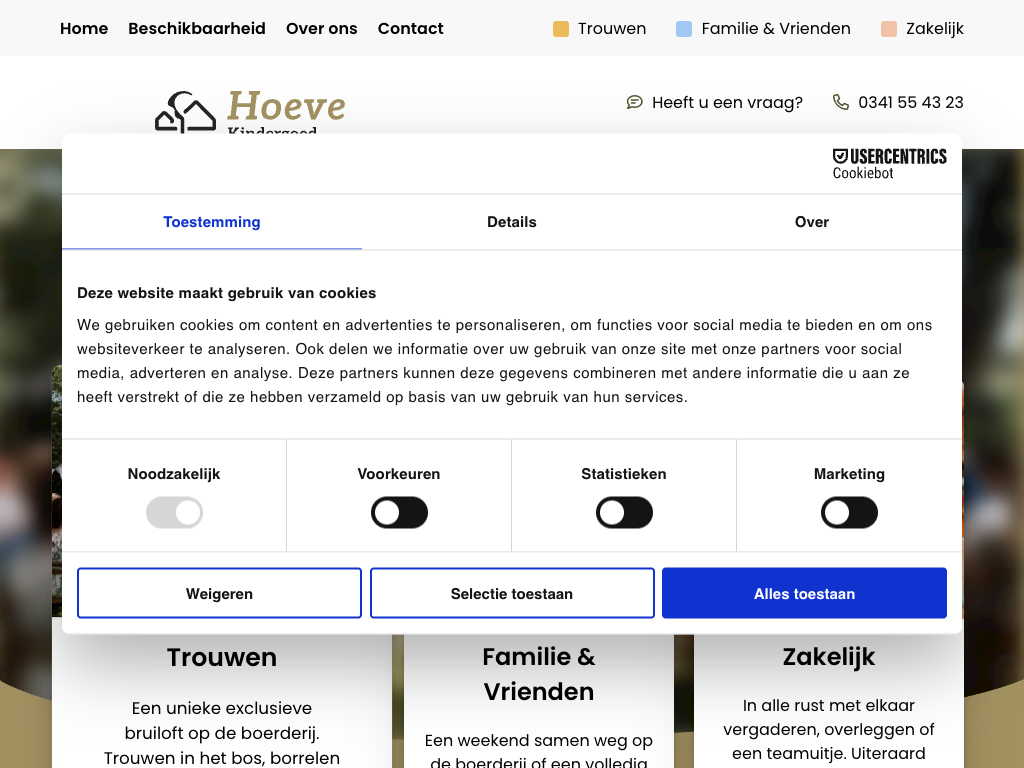The height and width of the screenshot is (768, 1024).
Task: Click the Selectie toestaan button
Action: (512, 594)
